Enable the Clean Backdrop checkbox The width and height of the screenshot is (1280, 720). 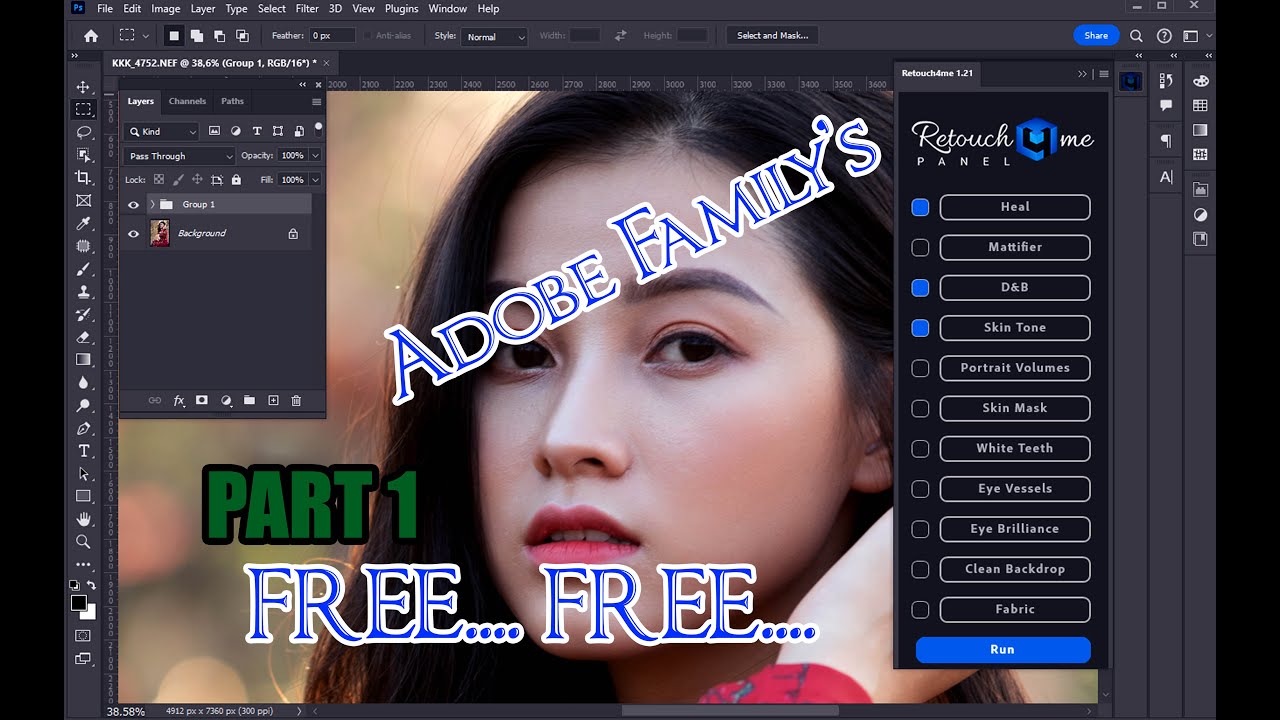(x=920, y=569)
